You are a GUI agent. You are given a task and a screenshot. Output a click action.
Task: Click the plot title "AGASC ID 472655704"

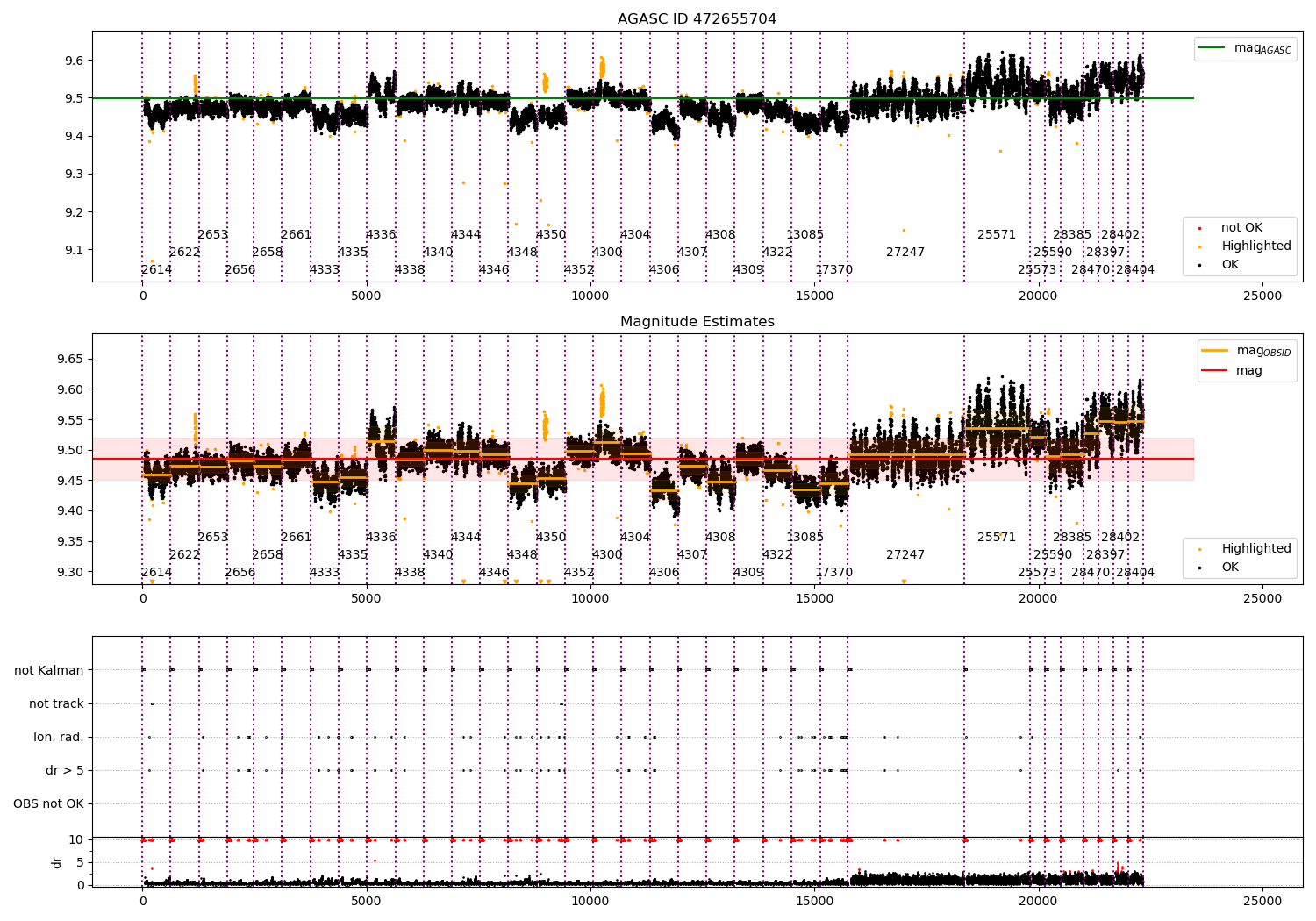(x=697, y=19)
